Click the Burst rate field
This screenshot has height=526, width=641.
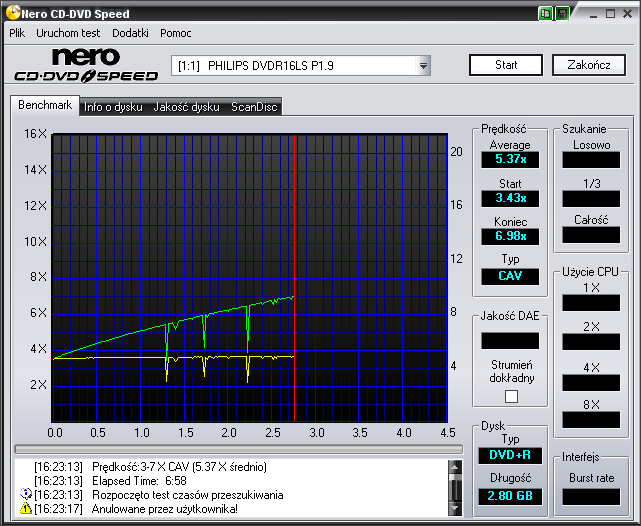pyautogui.click(x=591, y=497)
